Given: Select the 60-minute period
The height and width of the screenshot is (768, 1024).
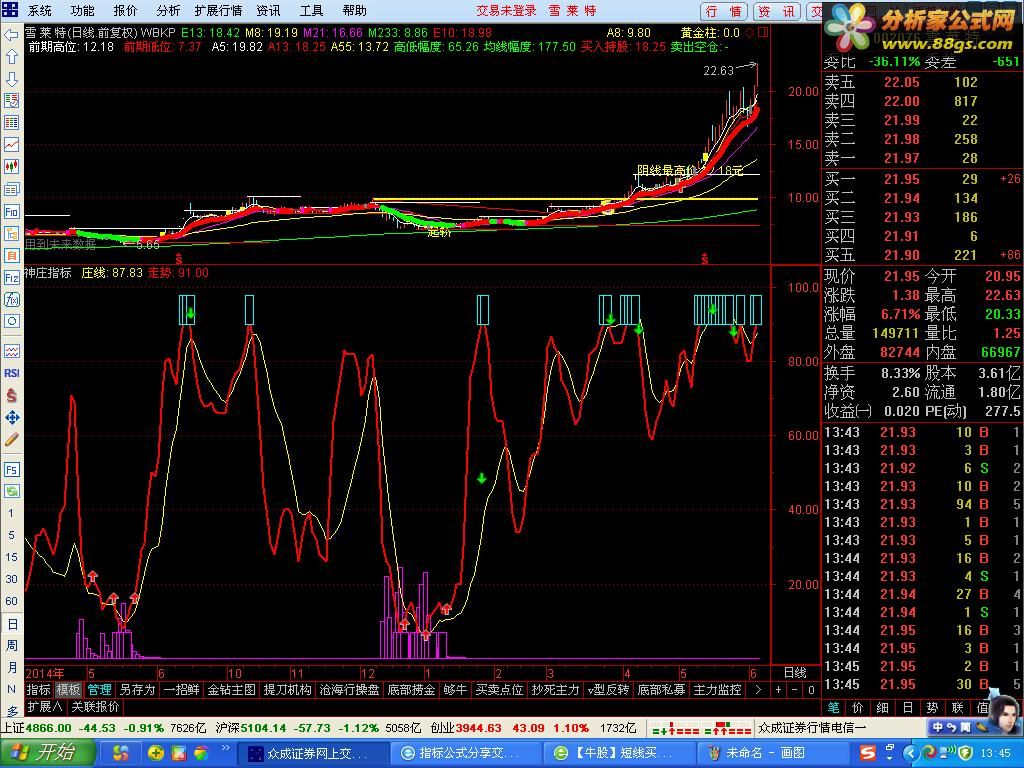Looking at the screenshot, I should pos(11,601).
